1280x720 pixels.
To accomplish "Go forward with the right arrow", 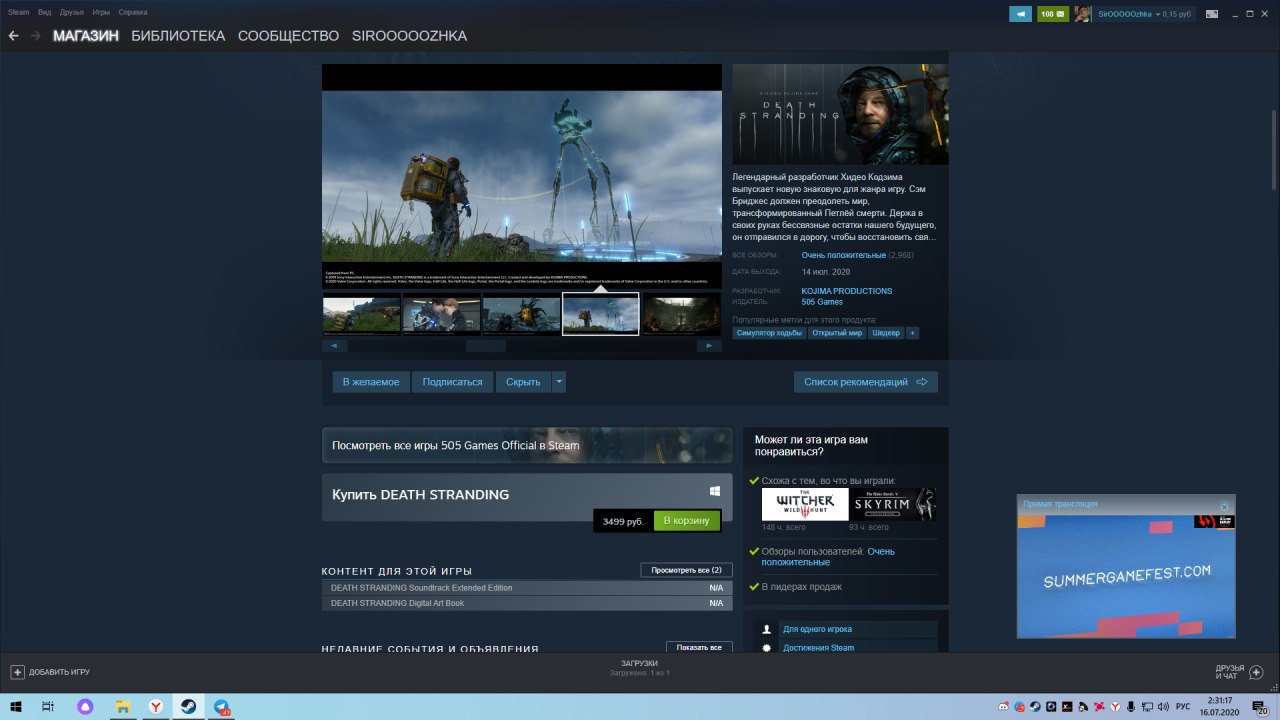I will tap(36, 36).
